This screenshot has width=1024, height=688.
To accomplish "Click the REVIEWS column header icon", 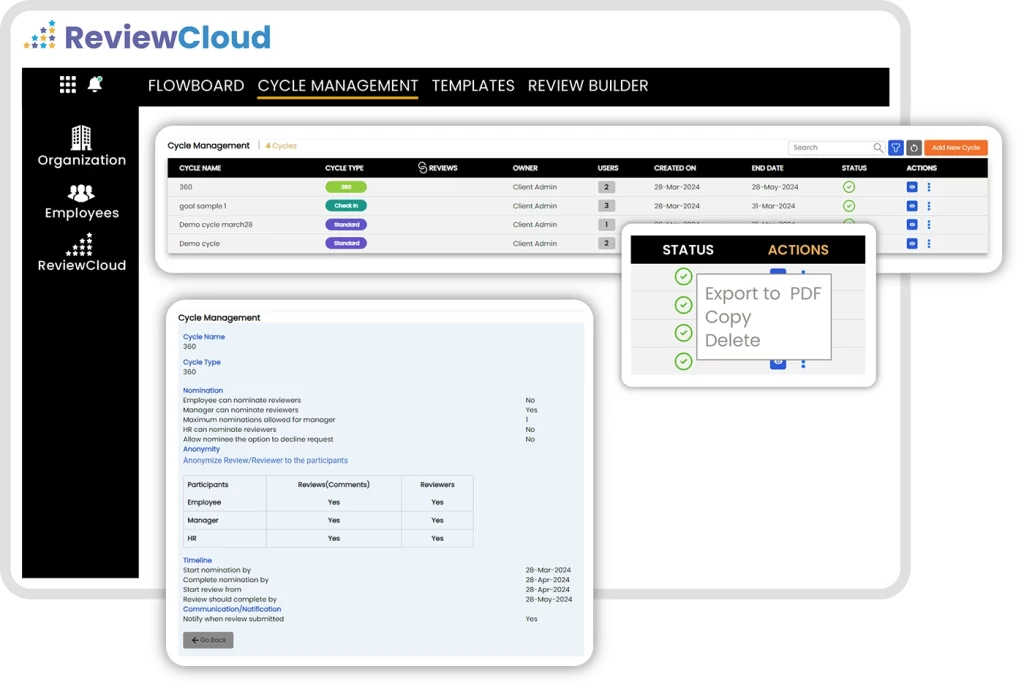I will 422,168.
